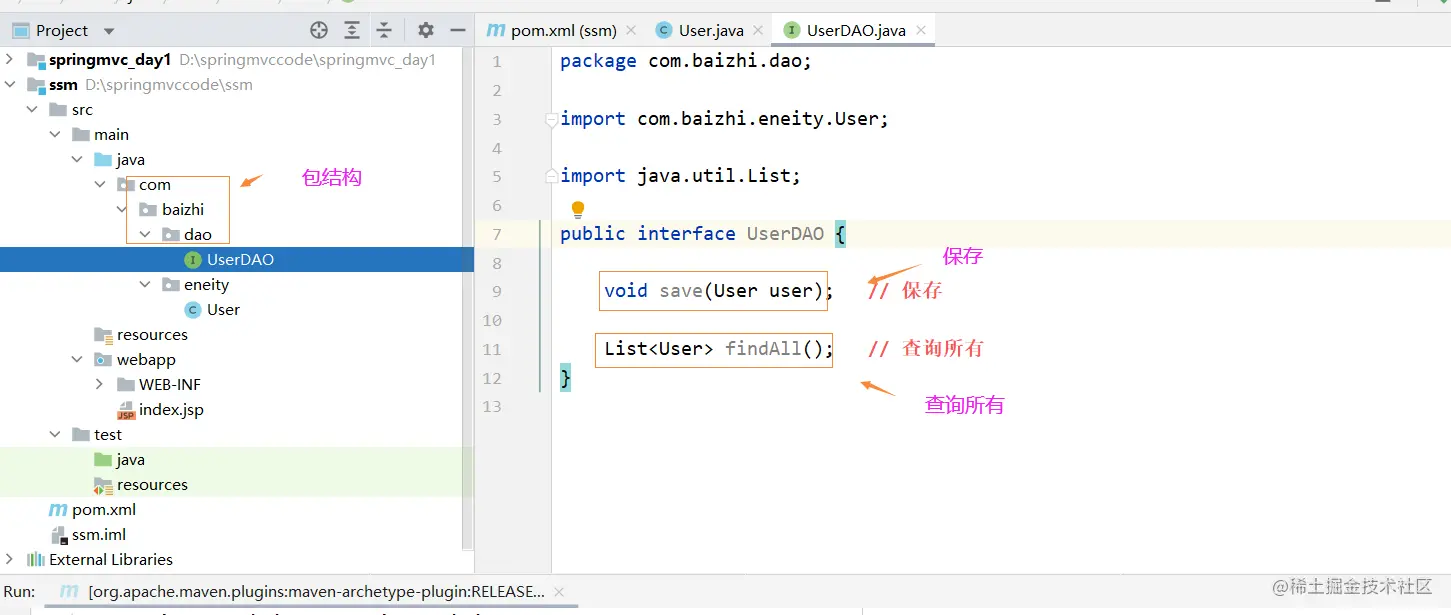Click the Collapse All icon in Project toolbar

pos(384,30)
